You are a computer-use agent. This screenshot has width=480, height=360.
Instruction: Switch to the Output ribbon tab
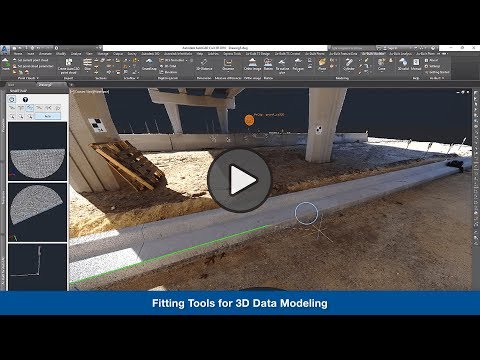[x=118, y=53]
